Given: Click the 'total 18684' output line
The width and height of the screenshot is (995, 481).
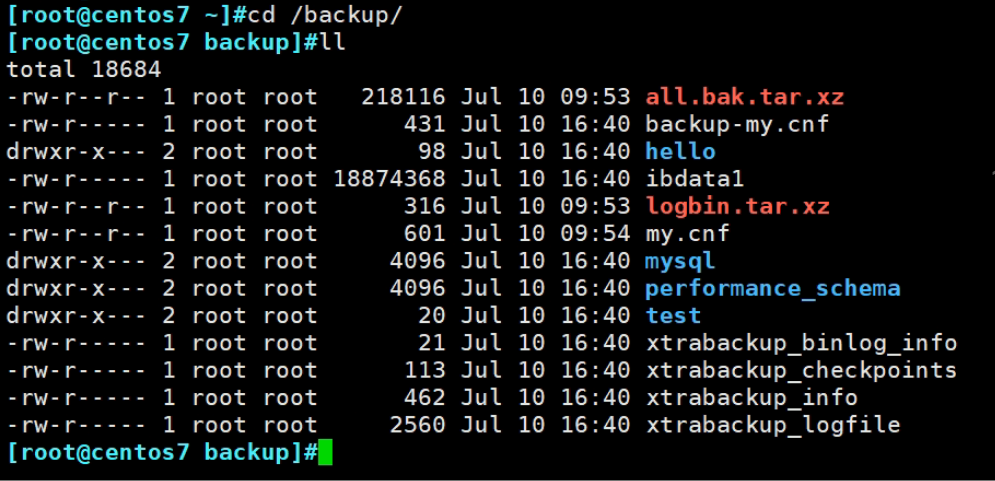Looking at the screenshot, I should pyautogui.click(x=84, y=70).
